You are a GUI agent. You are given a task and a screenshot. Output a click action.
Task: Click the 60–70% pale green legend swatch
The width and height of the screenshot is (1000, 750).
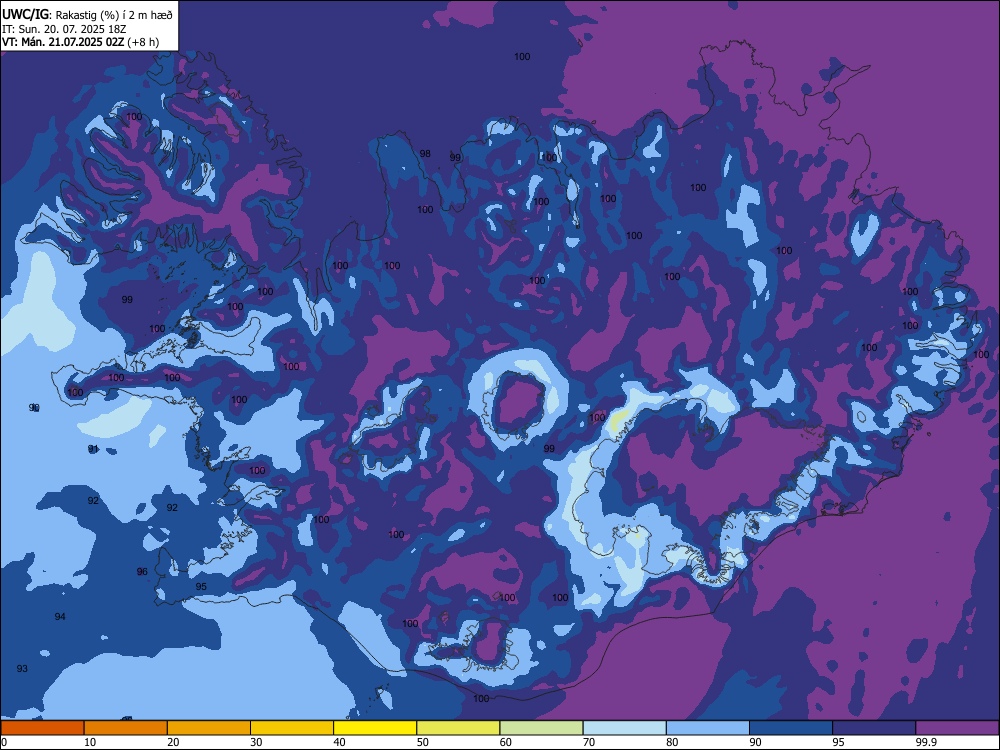pyautogui.click(x=541, y=728)
